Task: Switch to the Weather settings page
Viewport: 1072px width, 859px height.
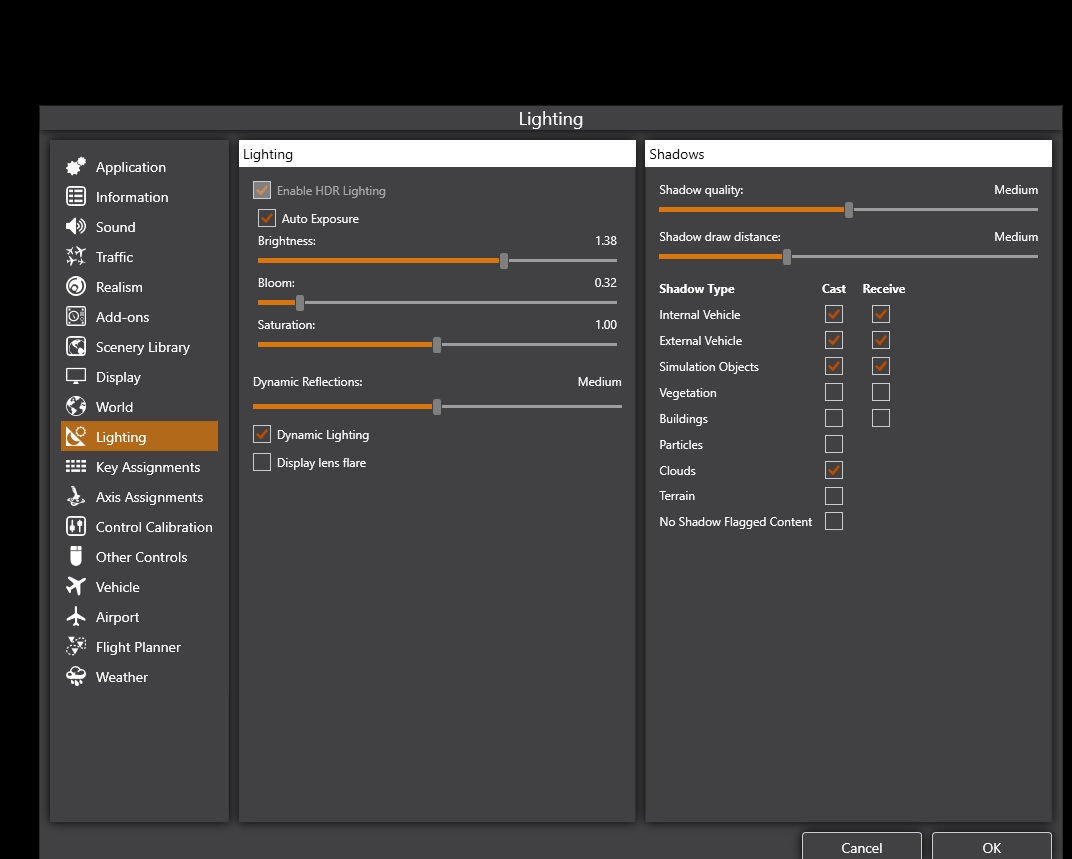Action: point(120,677)
